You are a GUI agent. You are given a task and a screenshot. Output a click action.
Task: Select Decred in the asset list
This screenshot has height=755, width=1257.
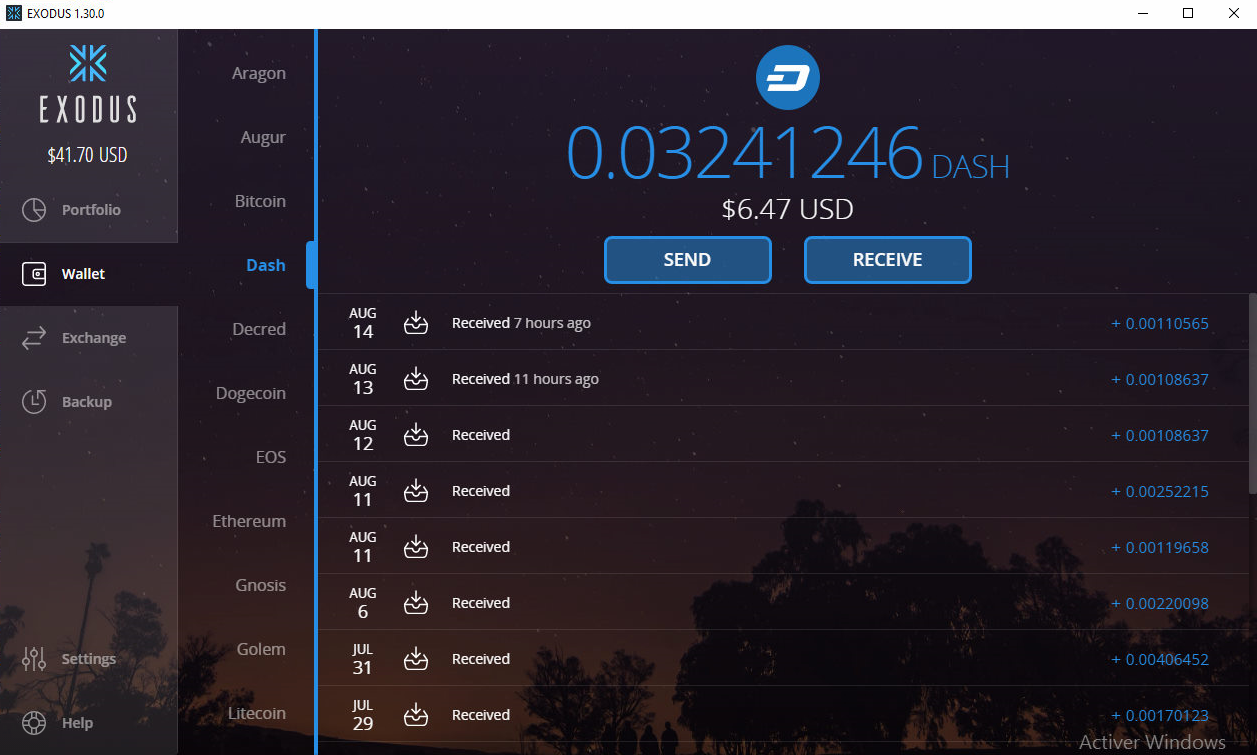(259, 330)
